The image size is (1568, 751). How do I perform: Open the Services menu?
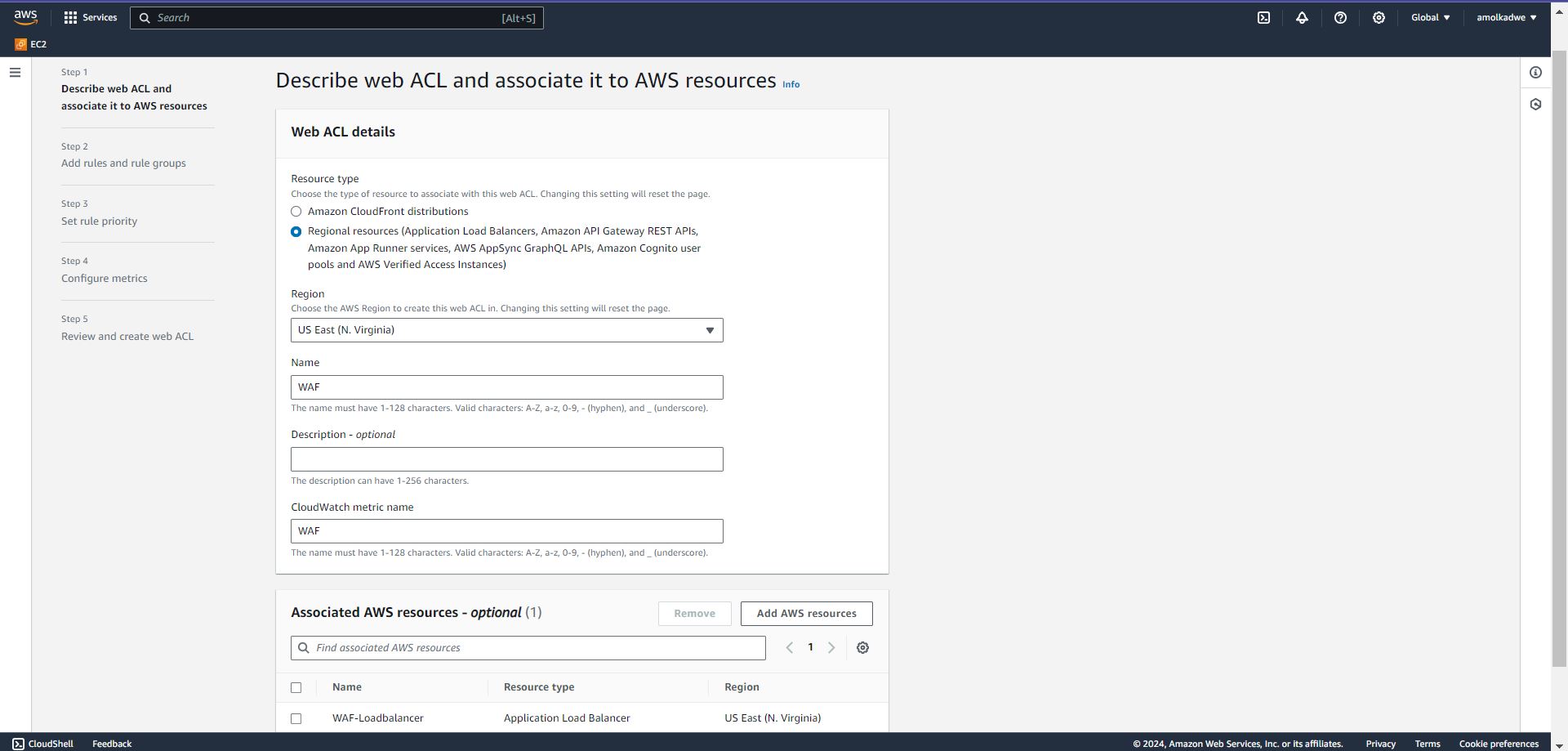(91, 17)
